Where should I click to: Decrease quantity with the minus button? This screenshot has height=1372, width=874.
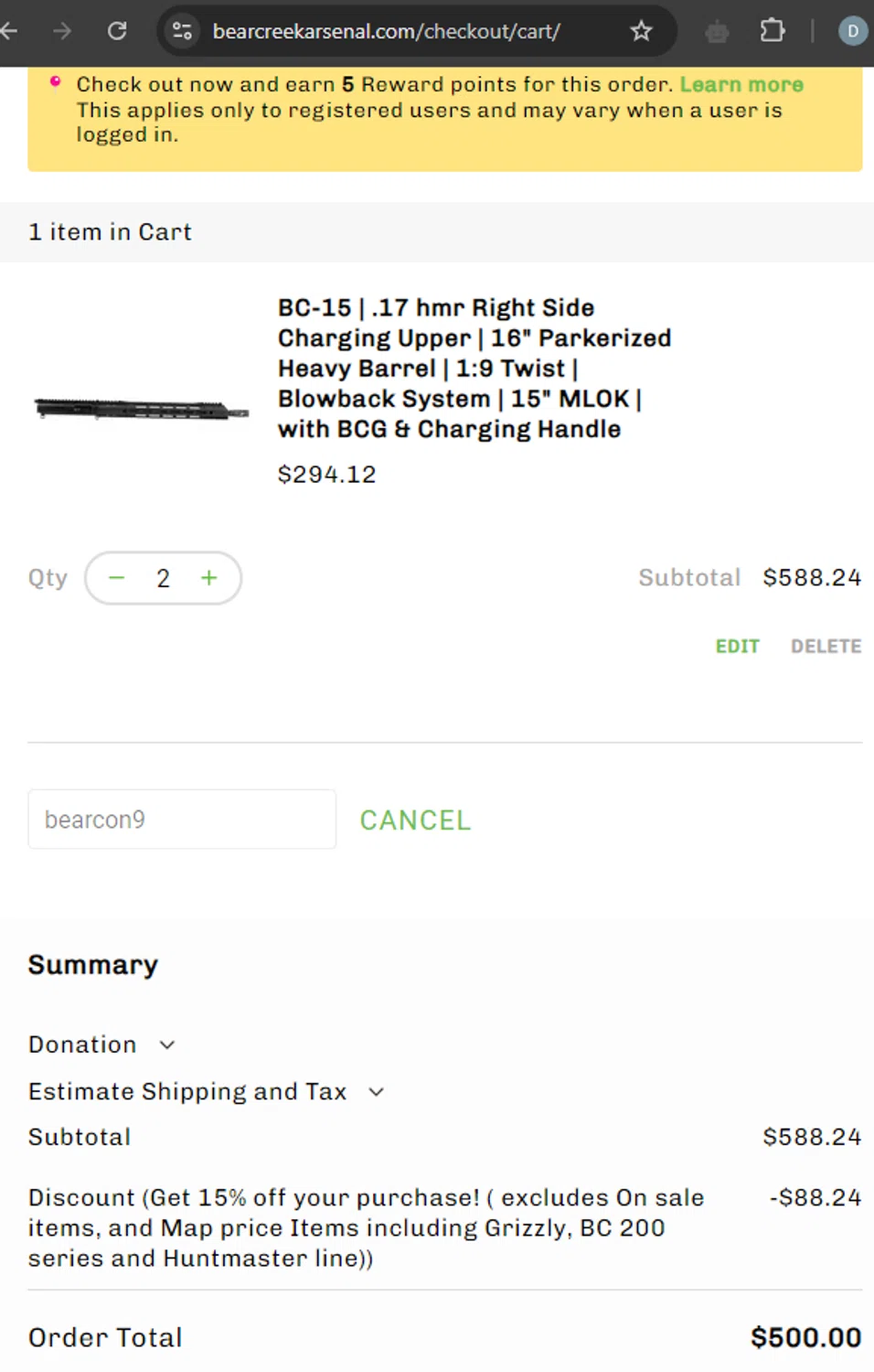[116, 578]
